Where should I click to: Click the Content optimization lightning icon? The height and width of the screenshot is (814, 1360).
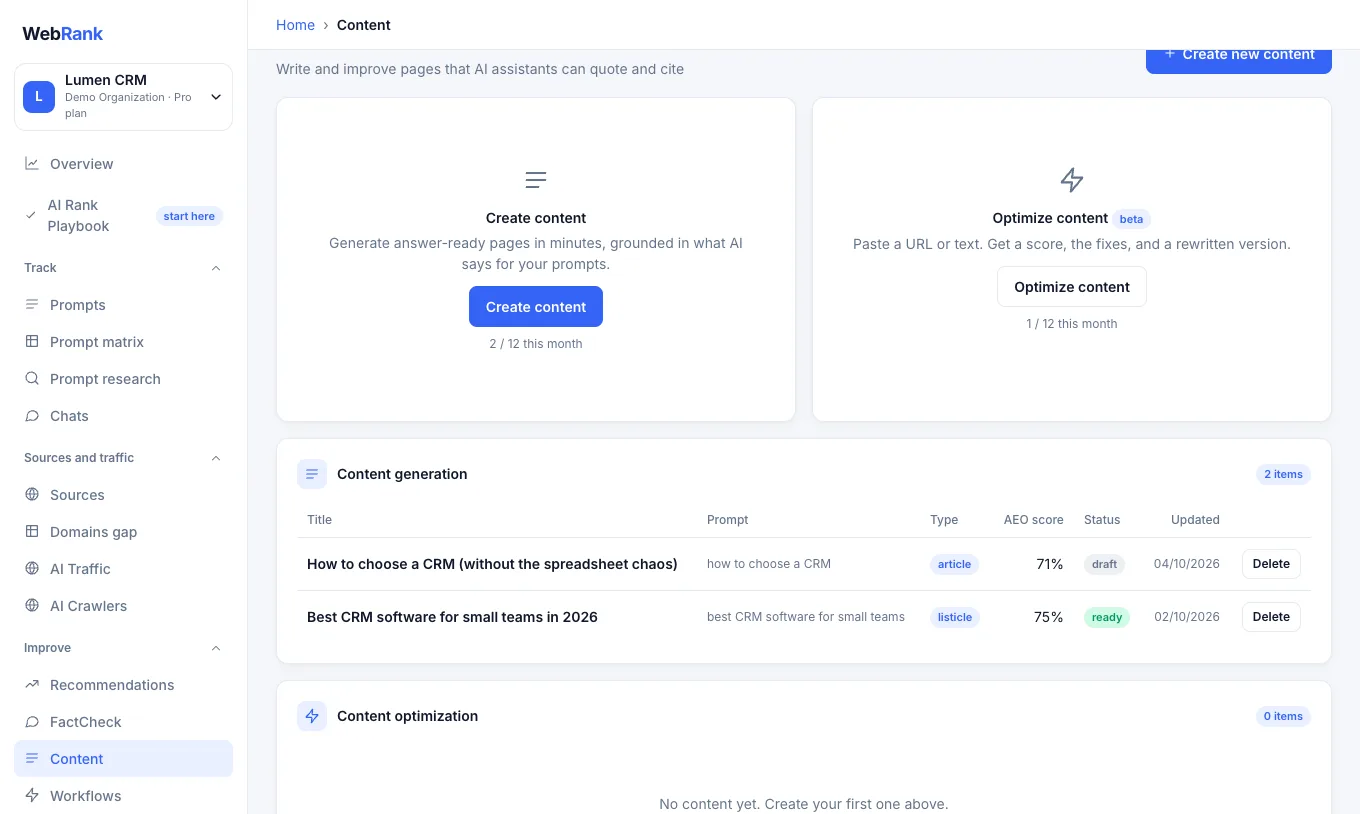(x=312, y=716)
